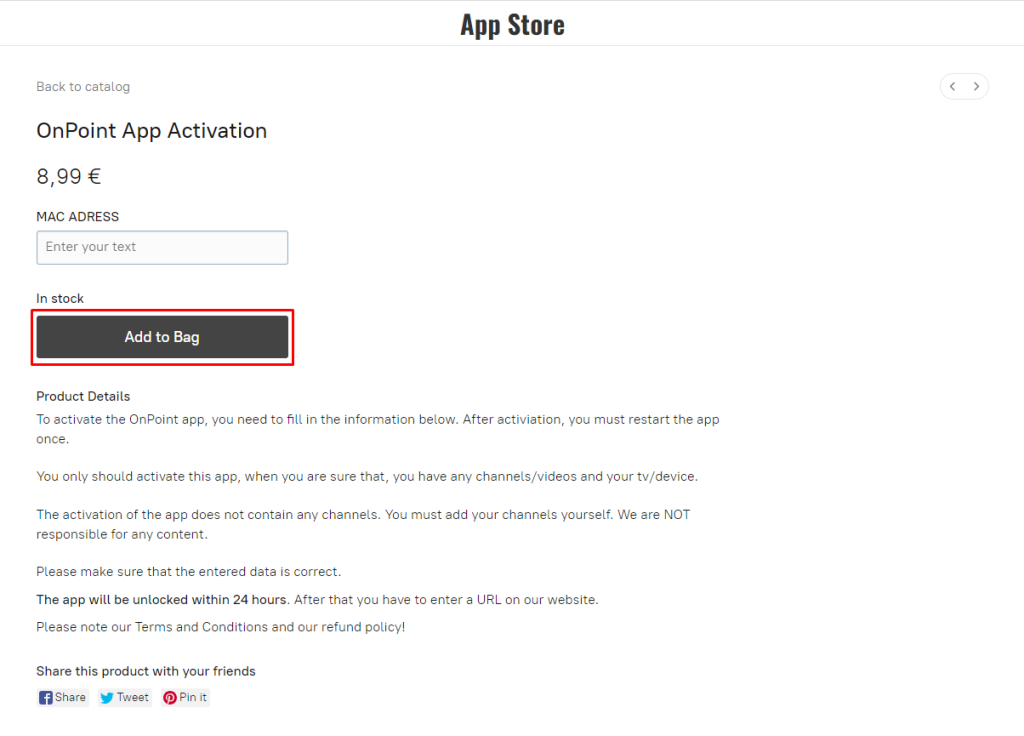Click the MAC ADRESS field label
The width and height of the screenshot is (1024, 736).
[x=77, y=217]
